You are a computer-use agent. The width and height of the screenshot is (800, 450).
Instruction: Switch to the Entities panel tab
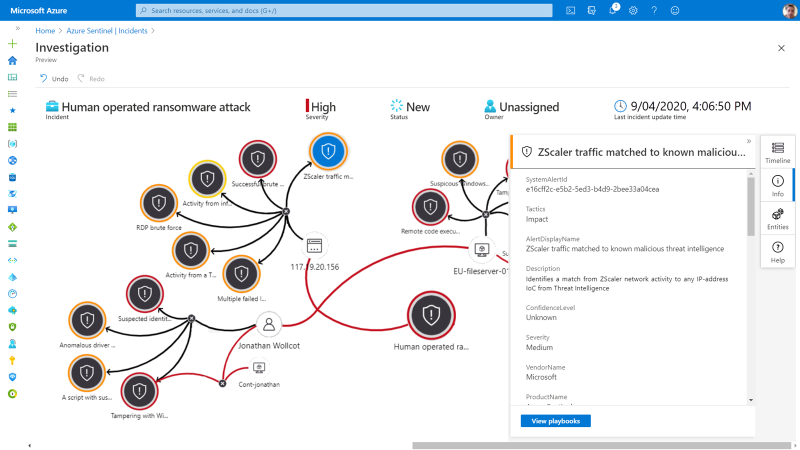tap(777, 218)
